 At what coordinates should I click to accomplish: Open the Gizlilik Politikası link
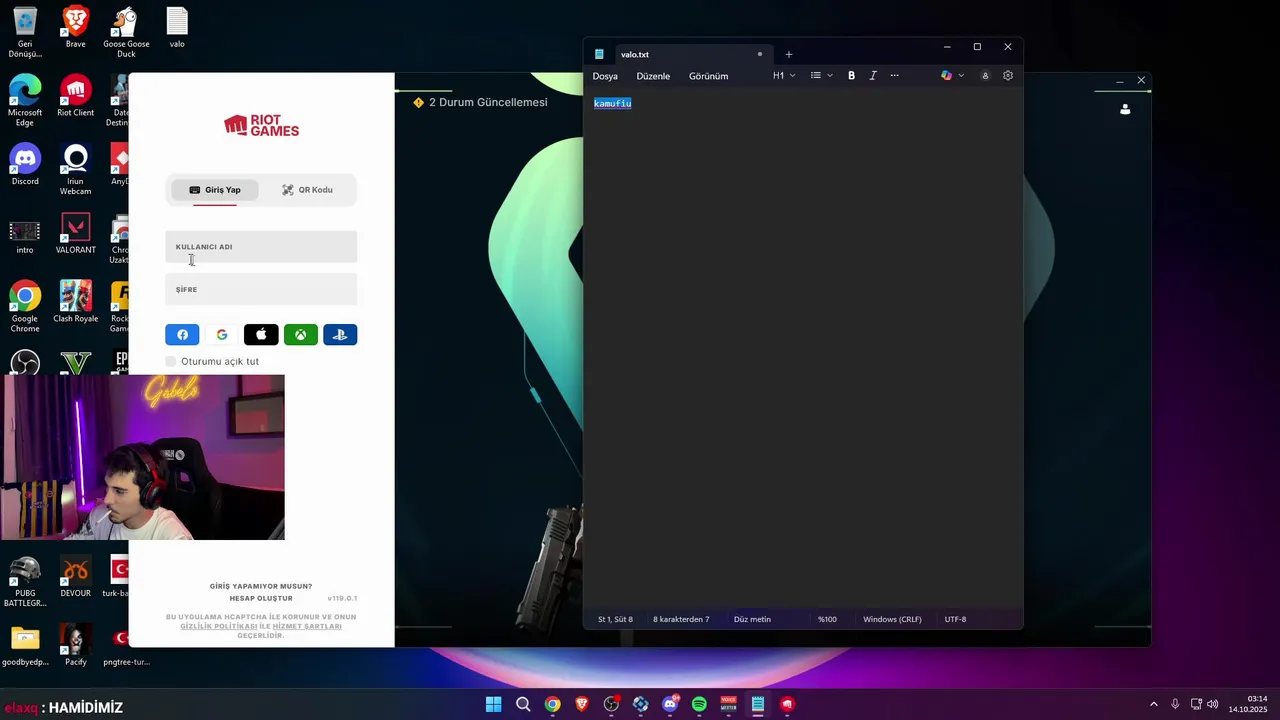219,626
